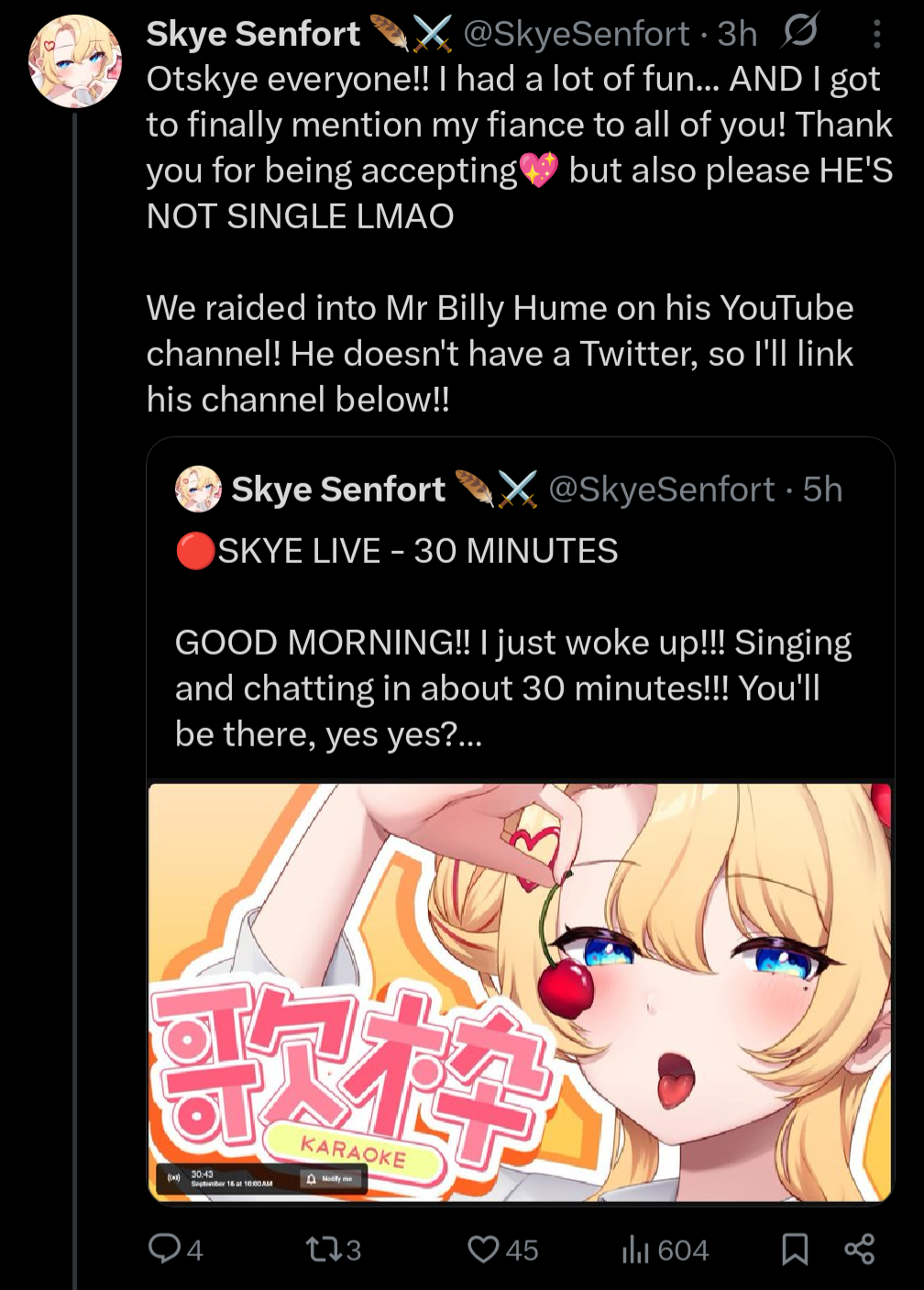
Task: Tap the @SkyeSenfort handle in the quoted tweet
Action: 662,490
